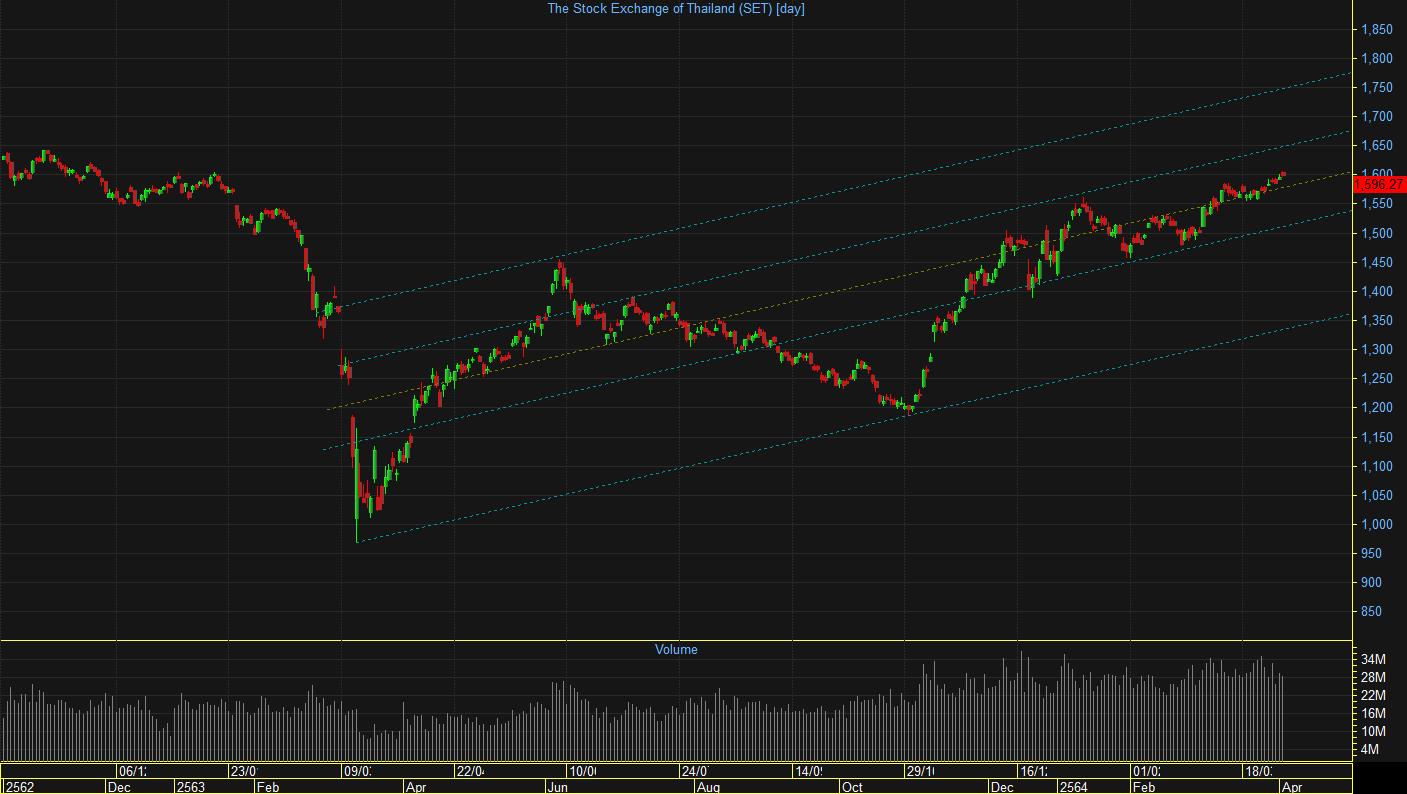Image resolution: width=1407 pixels, height=794 pixels.
Task: Click the 06/1 date marker
Action: pos(132,771)
